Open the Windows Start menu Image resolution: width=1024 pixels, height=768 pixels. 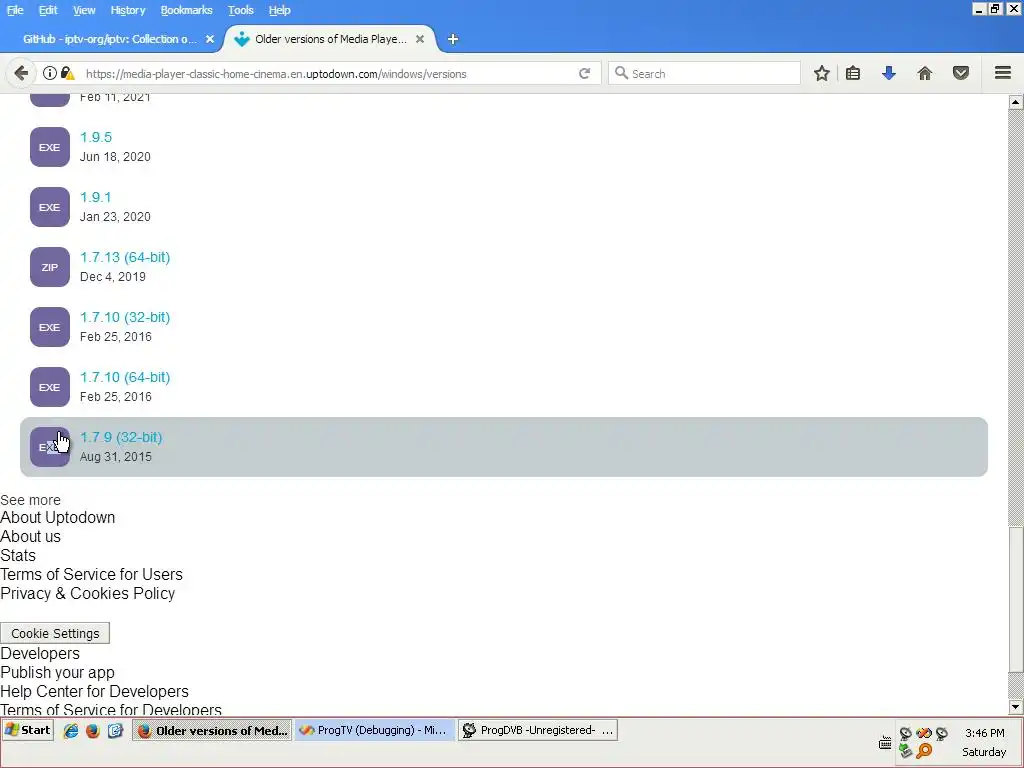(28, 730)
